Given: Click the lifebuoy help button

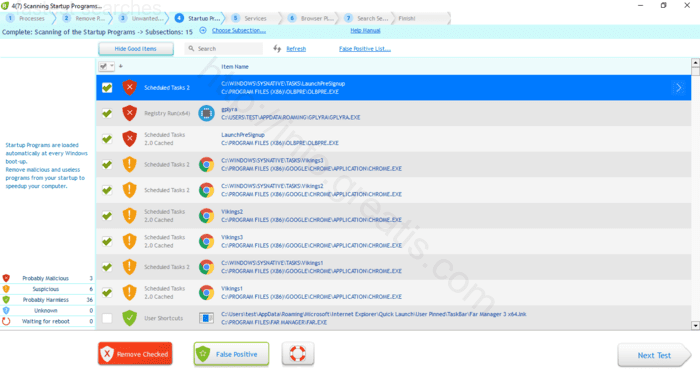Looking at the screenshot, I should tap(298, 354).
